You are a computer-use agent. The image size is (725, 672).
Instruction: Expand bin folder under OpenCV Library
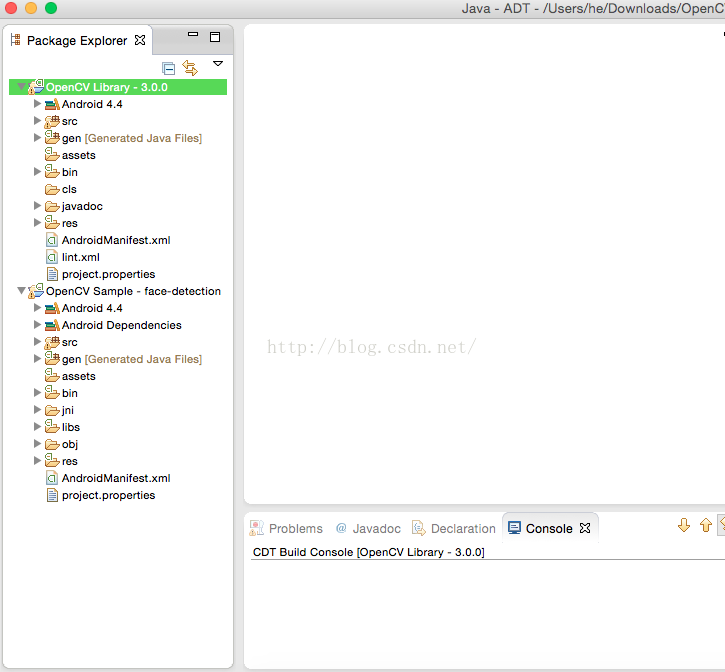click(x=37, y=172)
